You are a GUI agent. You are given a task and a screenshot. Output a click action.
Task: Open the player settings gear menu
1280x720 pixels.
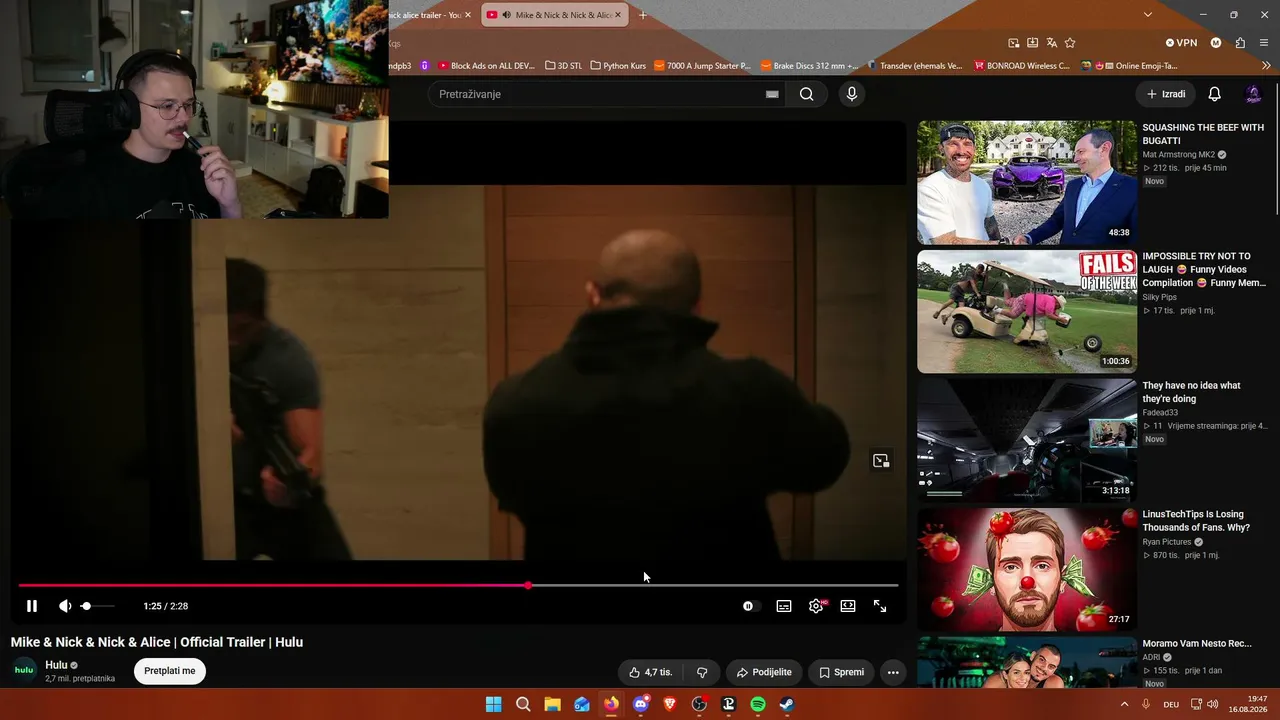pos(816,606)
